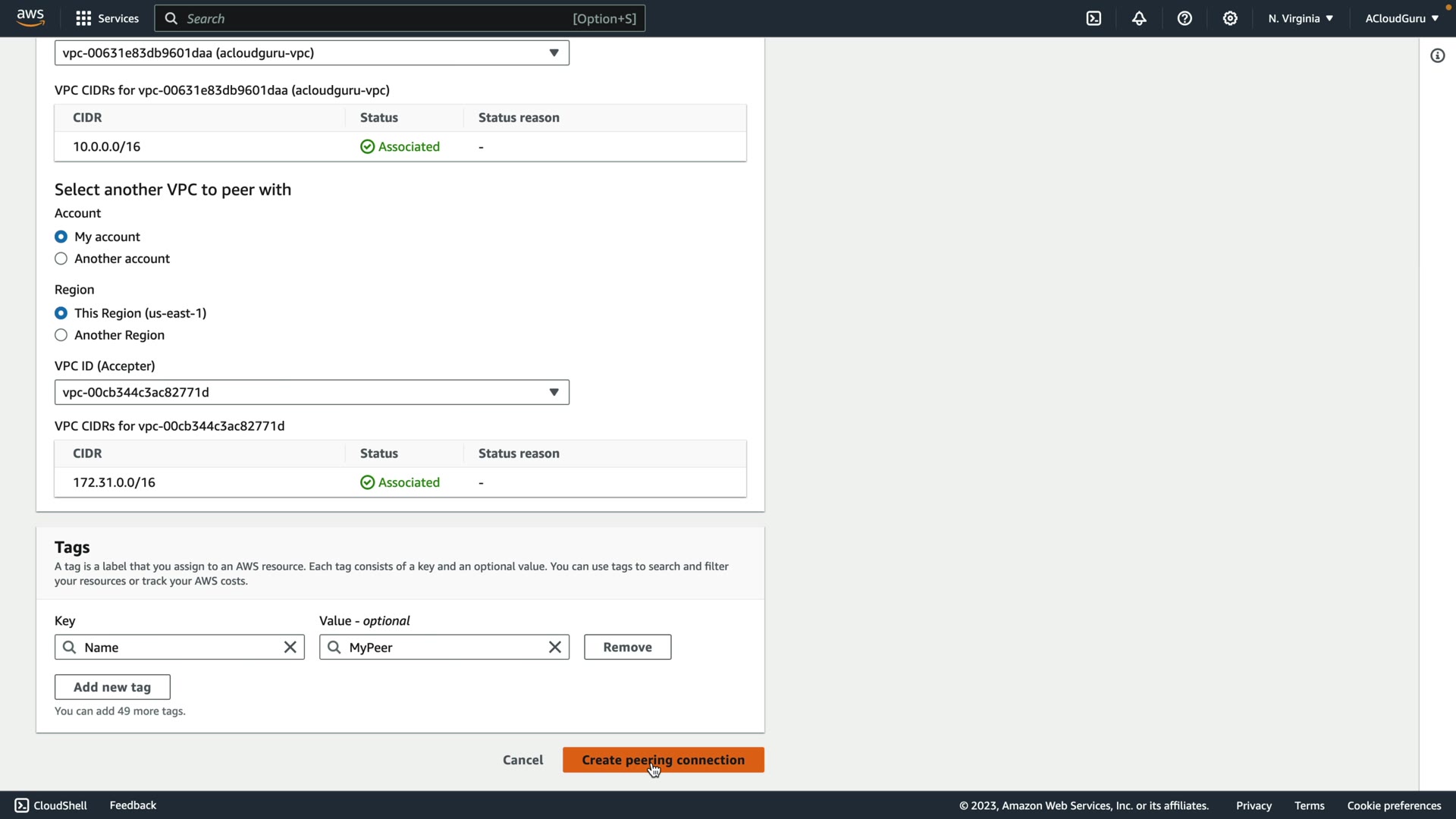The image size is (1456, 819).
Task: Click the Cancel button
Action: (522, 760)
